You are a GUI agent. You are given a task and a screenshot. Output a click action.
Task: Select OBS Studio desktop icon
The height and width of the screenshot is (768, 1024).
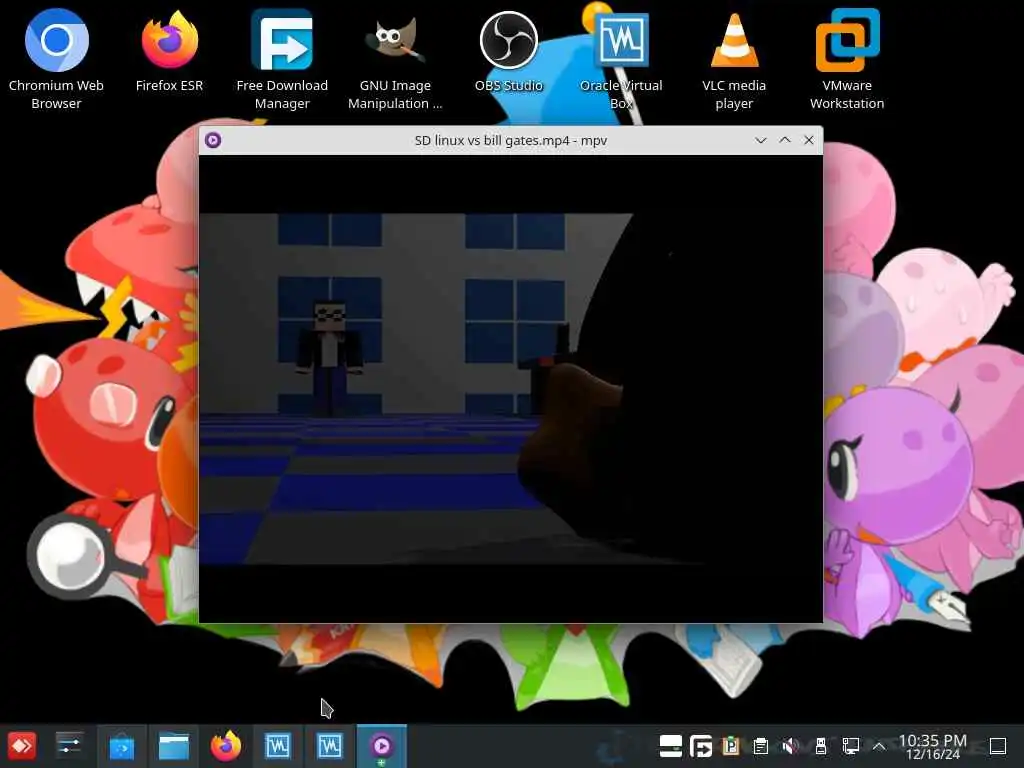tap(509, 51)
